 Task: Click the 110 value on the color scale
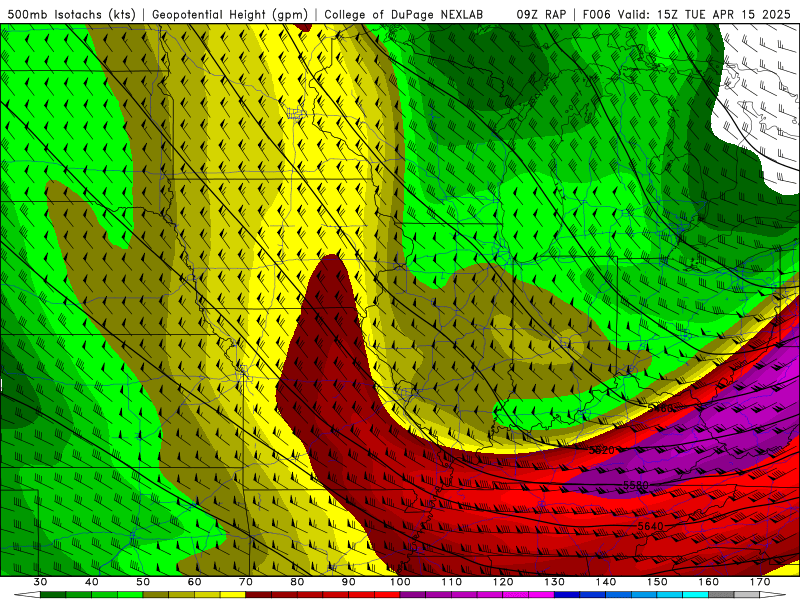coord(452,582)
